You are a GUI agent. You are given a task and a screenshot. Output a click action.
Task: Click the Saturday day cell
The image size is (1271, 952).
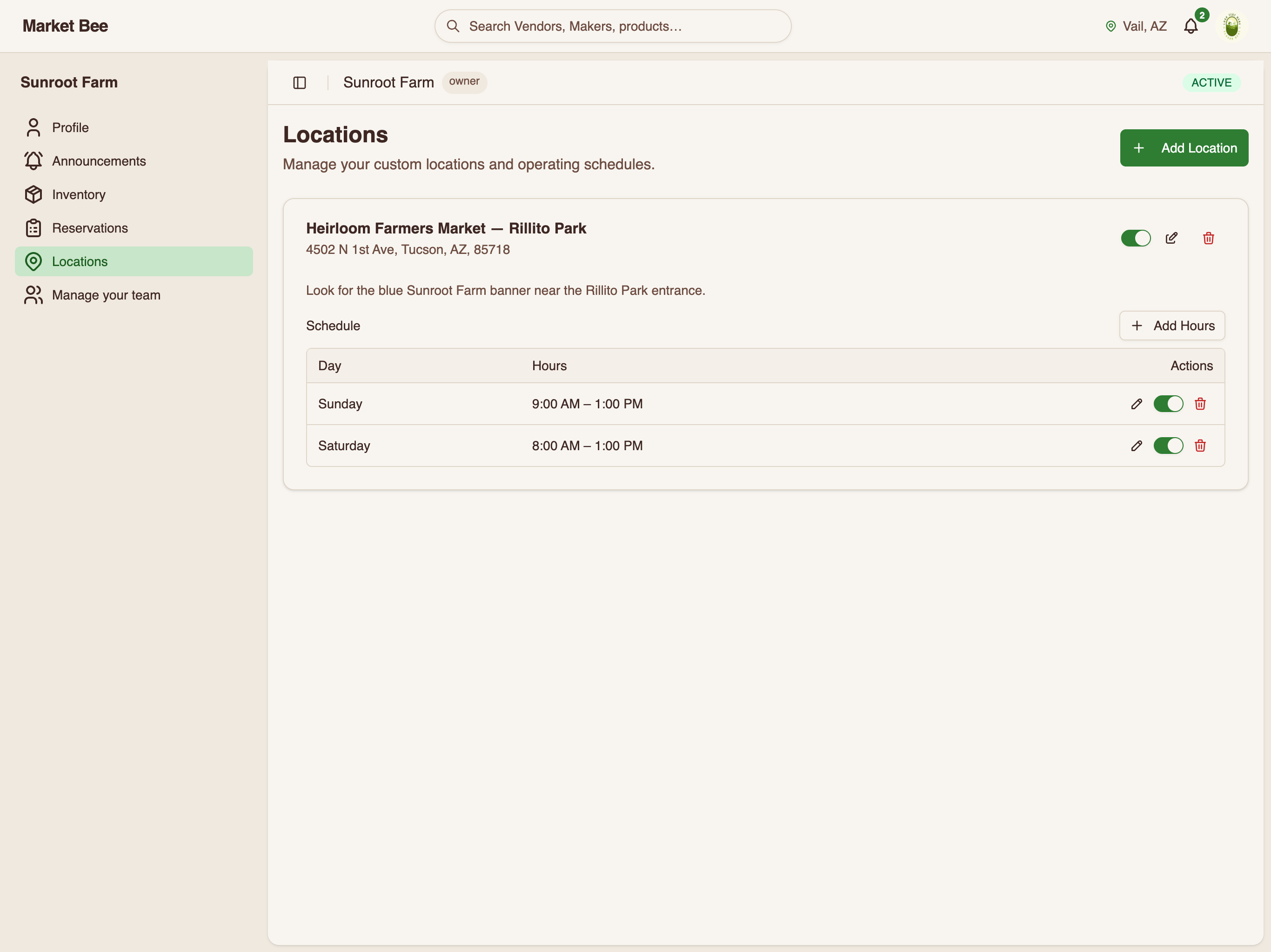(344, 446)
